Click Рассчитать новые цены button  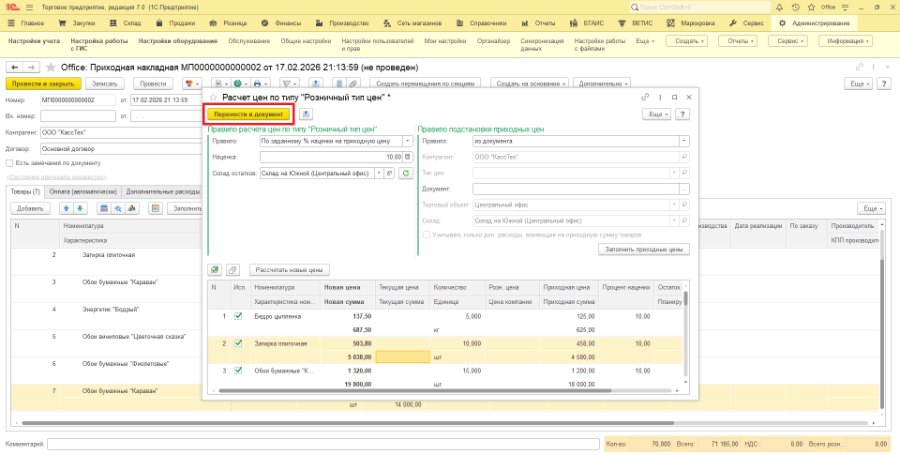[290, 270]
